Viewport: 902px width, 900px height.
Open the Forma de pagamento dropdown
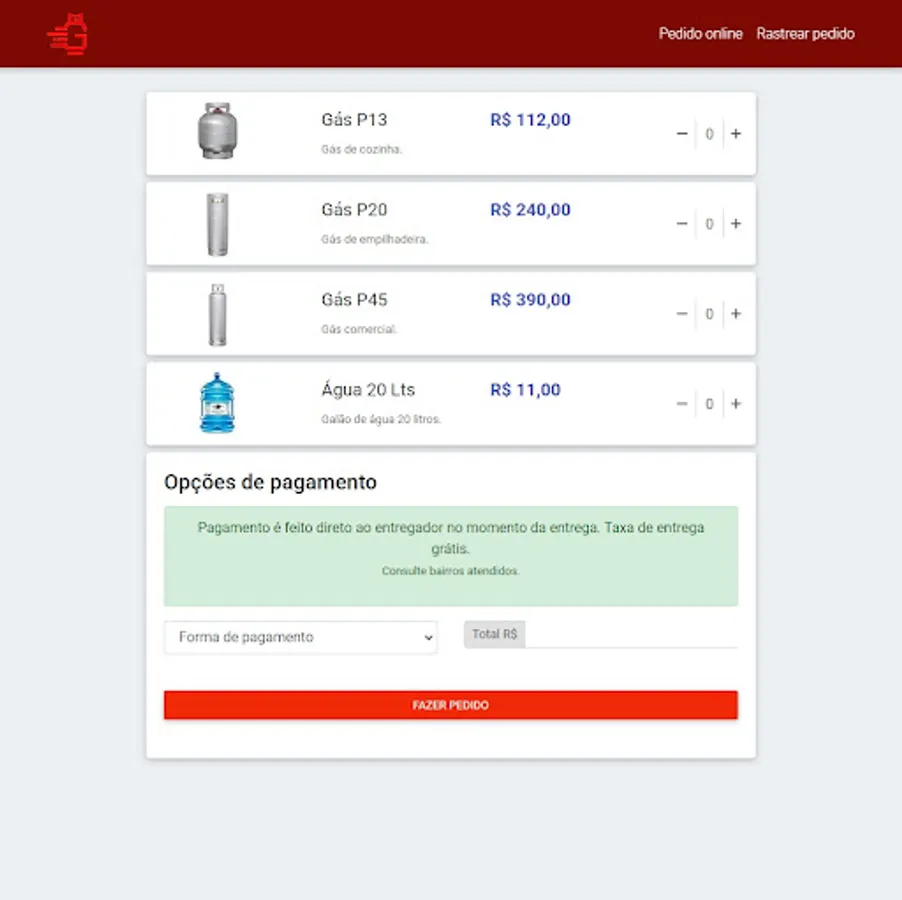point(300,637)
